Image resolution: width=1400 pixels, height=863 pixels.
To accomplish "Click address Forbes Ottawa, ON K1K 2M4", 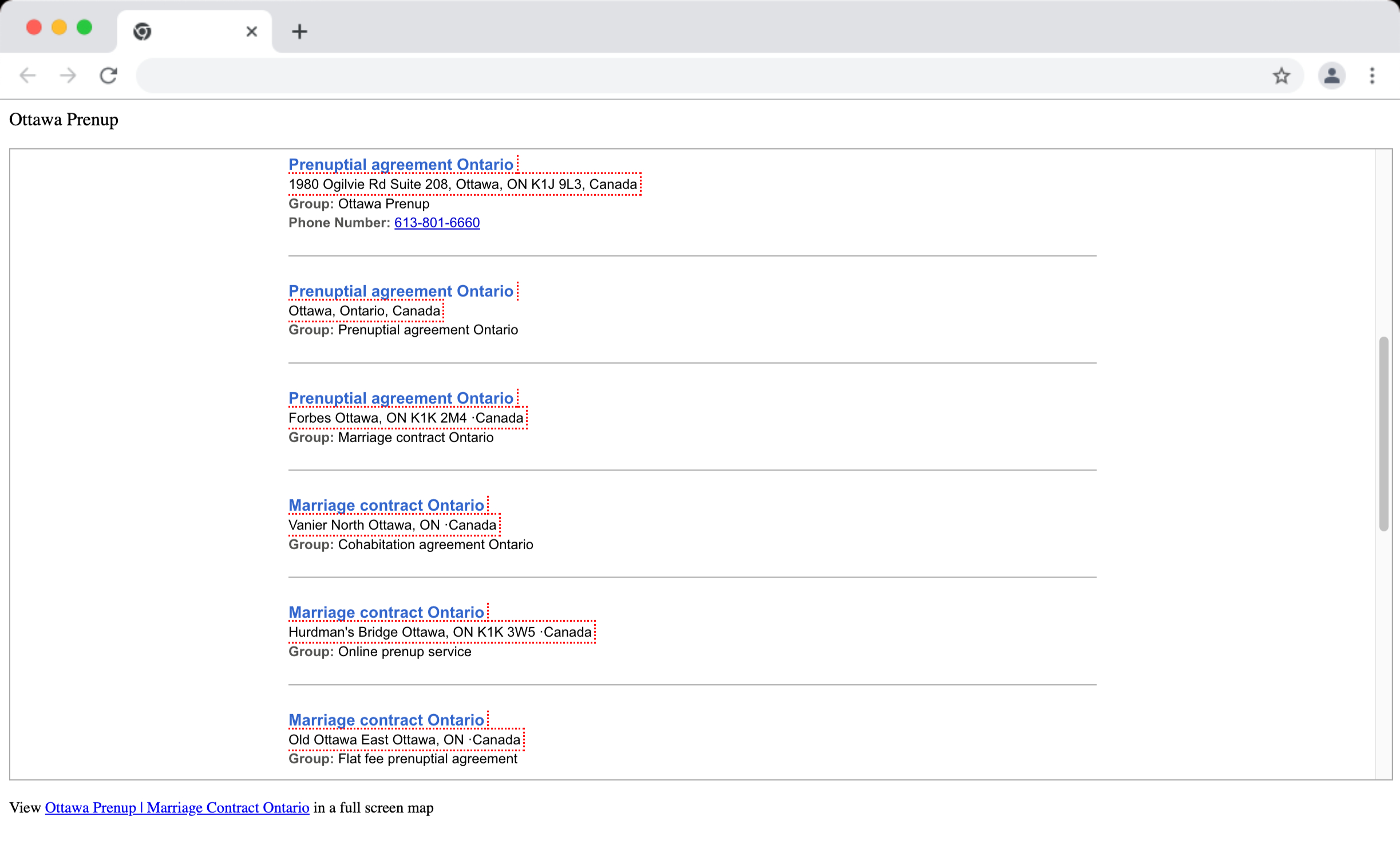I will click(406, 418).
